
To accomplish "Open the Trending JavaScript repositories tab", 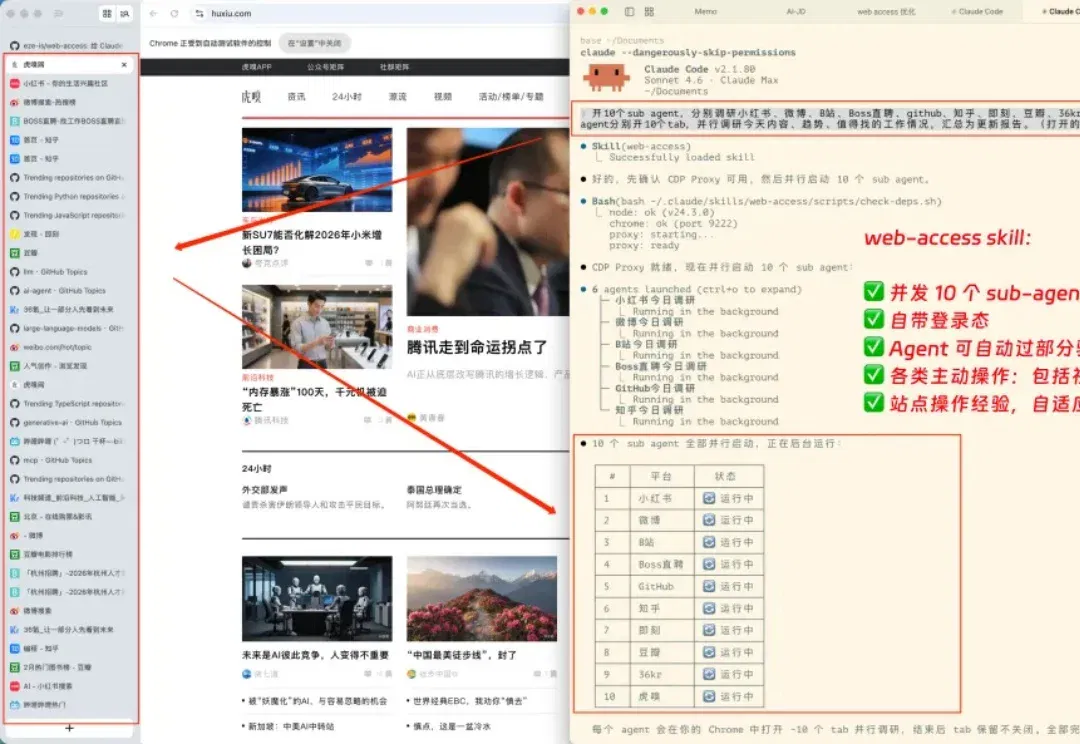I will pyautogui.click(x=67, y=216).
